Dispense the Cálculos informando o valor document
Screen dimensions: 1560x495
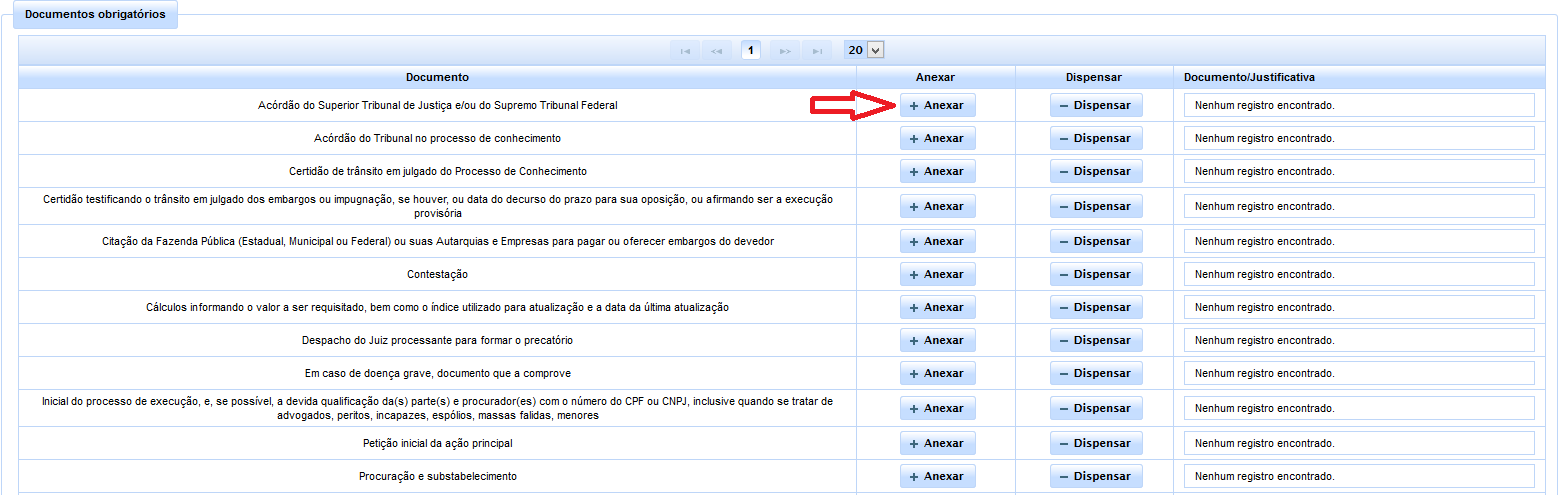point(1095,307)
